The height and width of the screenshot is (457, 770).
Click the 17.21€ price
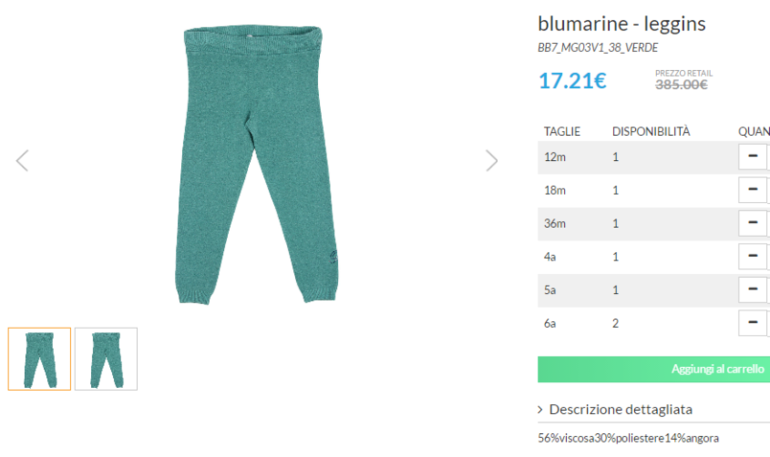572,81
